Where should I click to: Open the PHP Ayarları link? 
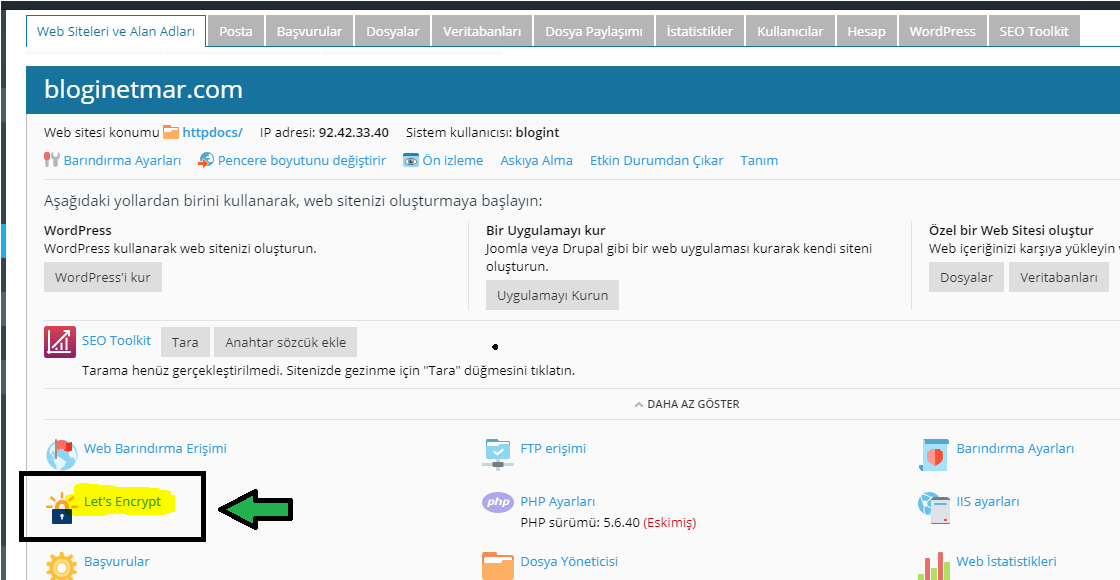pyautogui.click(x=557, y=501)
